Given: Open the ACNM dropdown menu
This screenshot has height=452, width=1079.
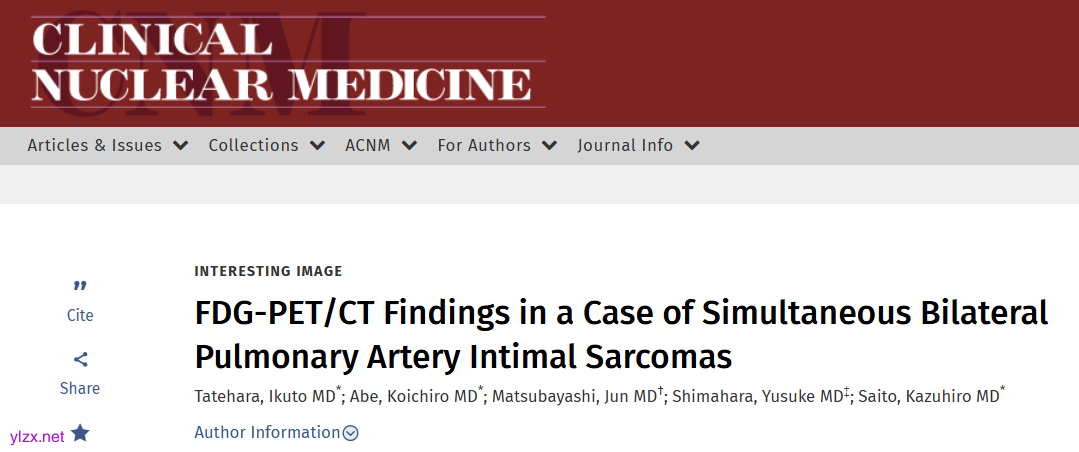Looking at the screenshot, I should point(381,145).
